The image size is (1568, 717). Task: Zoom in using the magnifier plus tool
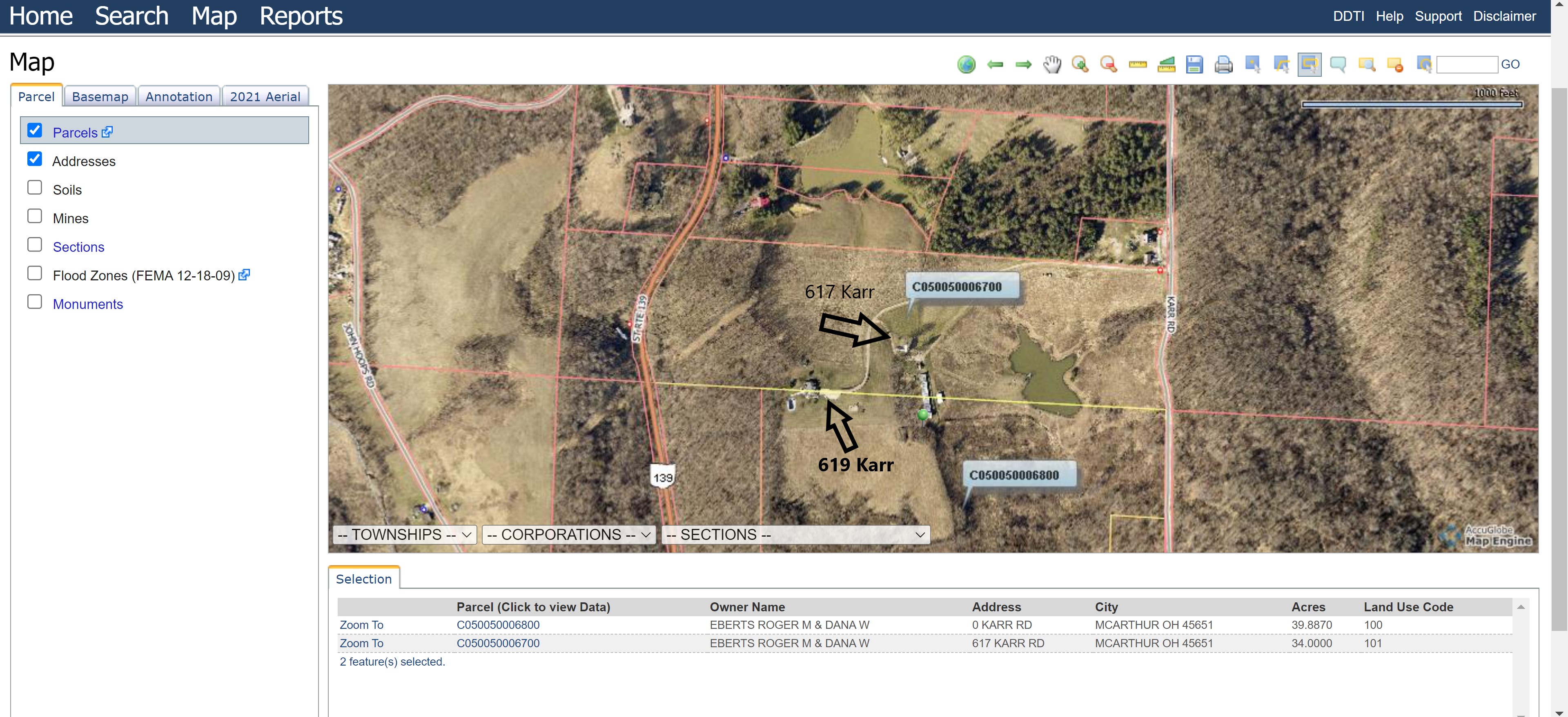tap(1080, 64)
